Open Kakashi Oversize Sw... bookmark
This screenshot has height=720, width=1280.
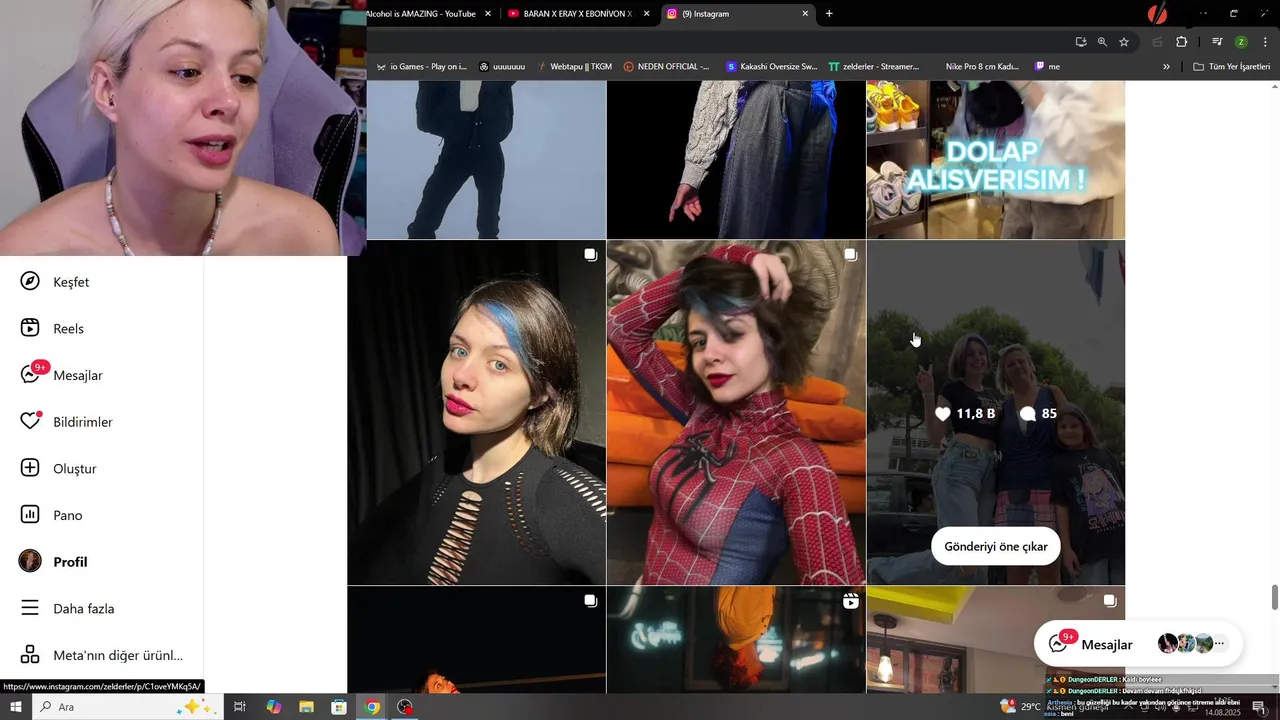pos(771,67)
